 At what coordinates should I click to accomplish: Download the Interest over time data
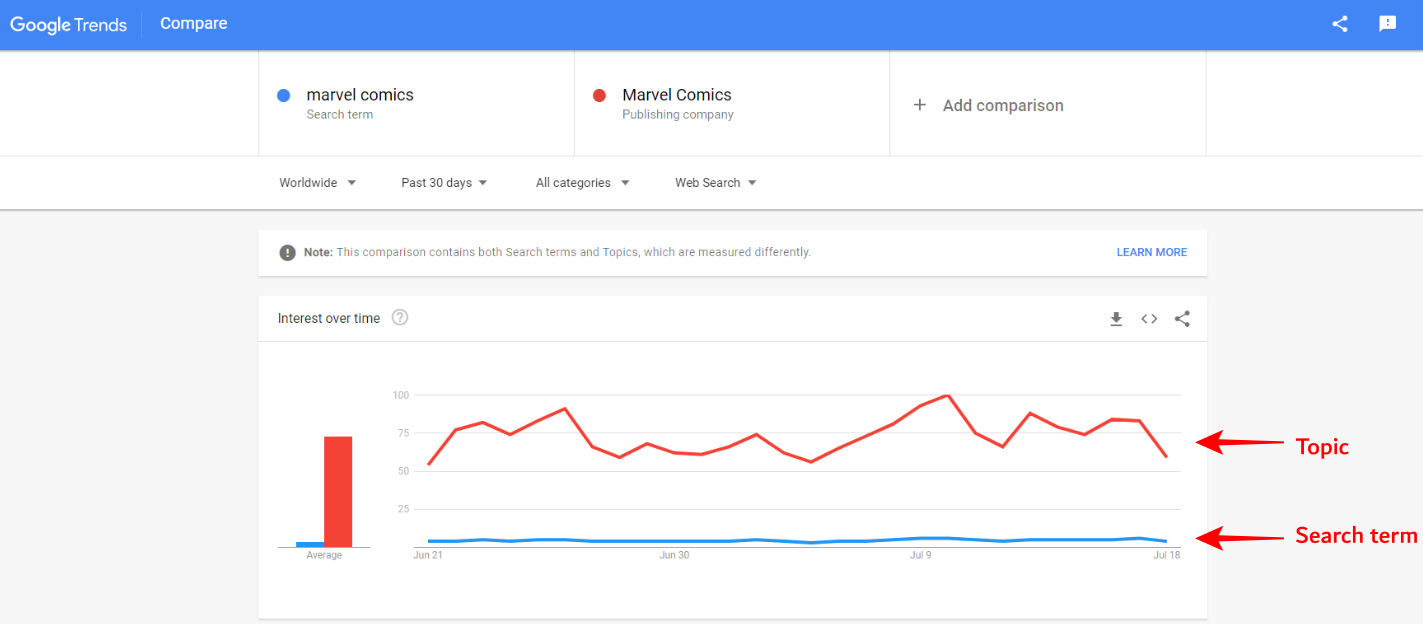click(1116, 319)
